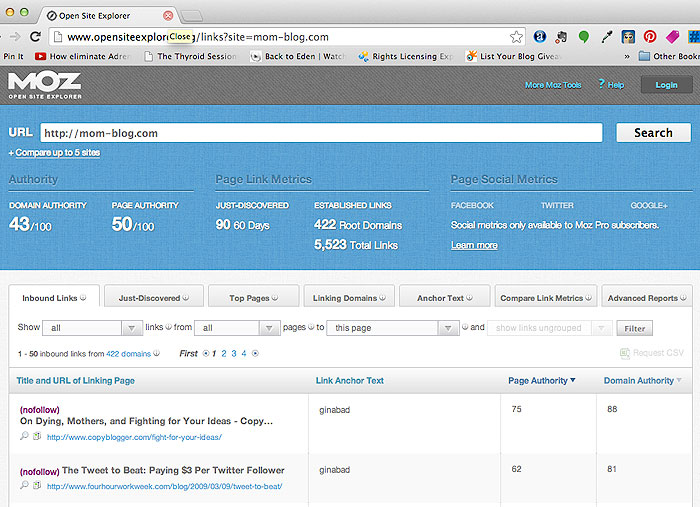Screen dimensions: 700x507
Task: Go to next results page arrow
Action: [x=255, y=353]
